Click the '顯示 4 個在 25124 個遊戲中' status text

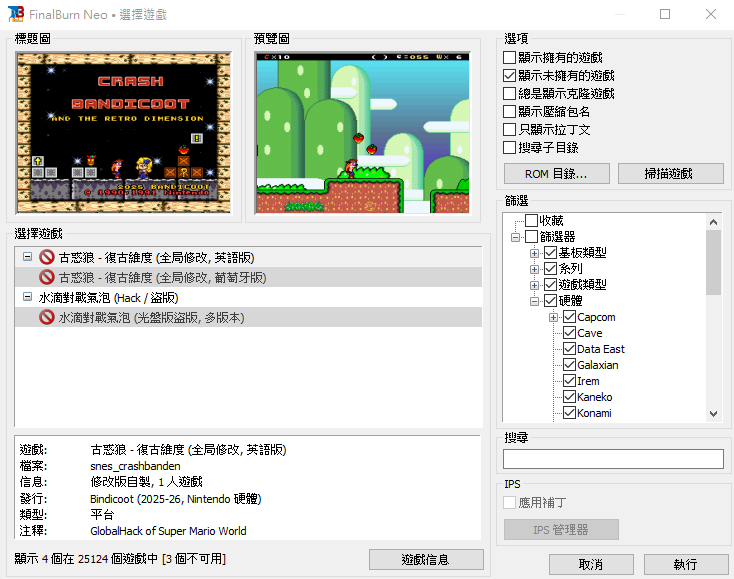coord(86,558)
